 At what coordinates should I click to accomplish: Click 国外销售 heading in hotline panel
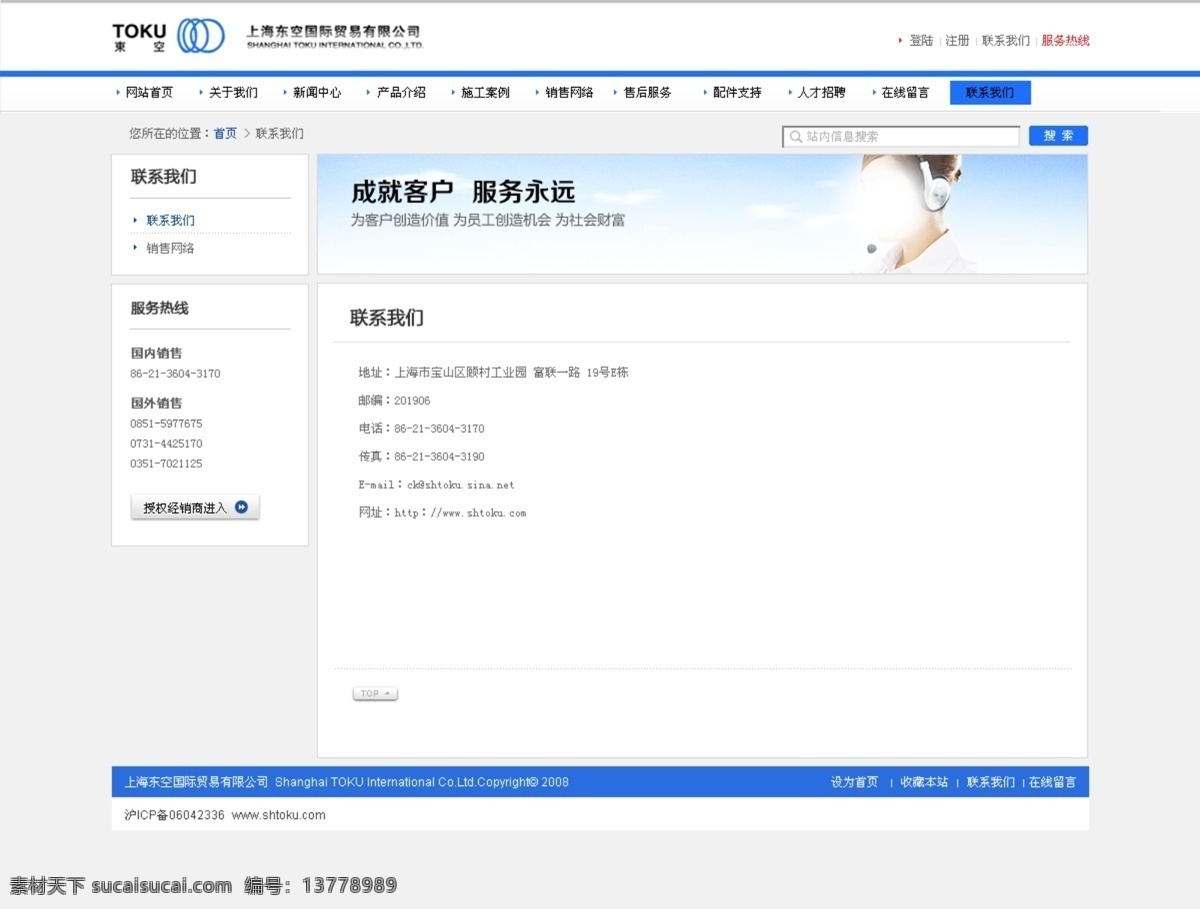156,403
